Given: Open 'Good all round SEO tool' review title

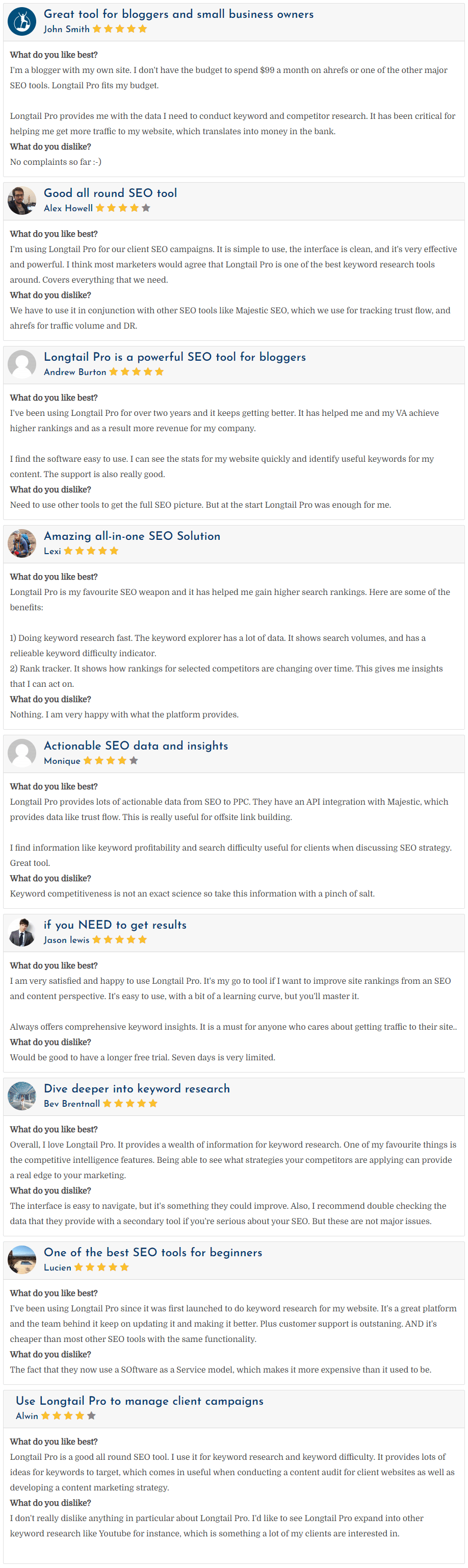Looking at the screenshot, I should (x=110, y=193).
